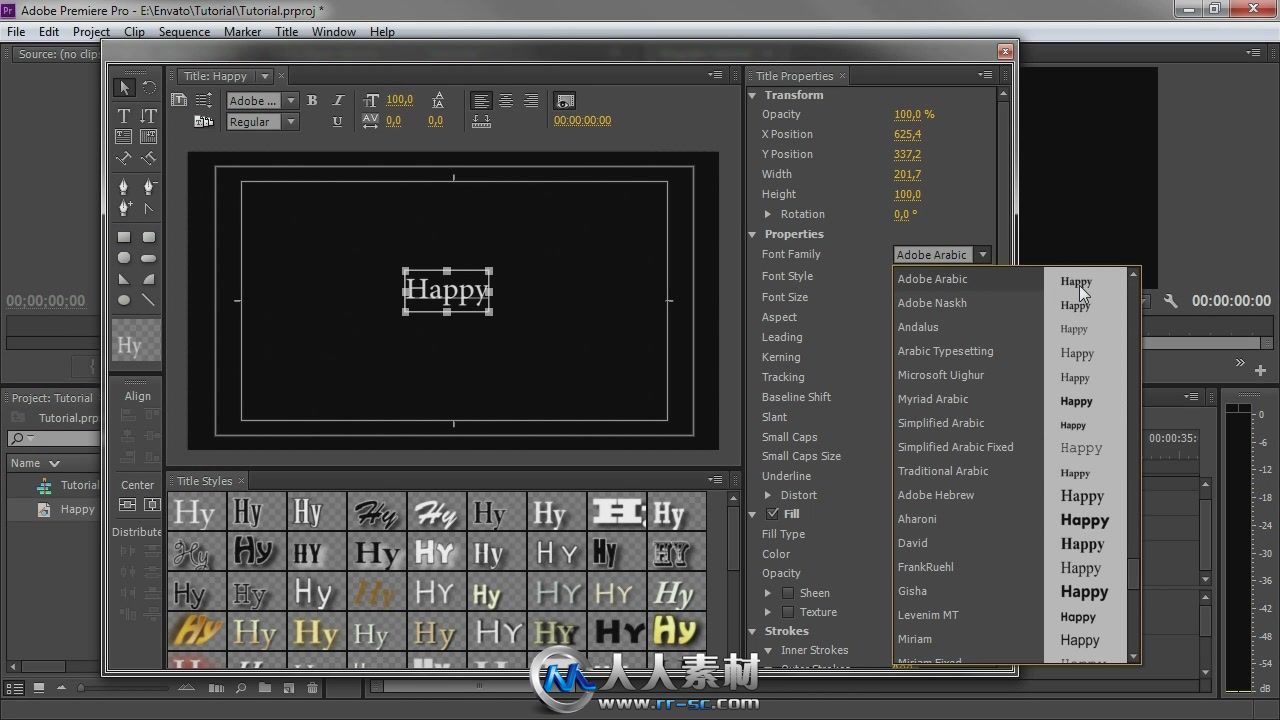Set text alignment to right

pos(531,100)
